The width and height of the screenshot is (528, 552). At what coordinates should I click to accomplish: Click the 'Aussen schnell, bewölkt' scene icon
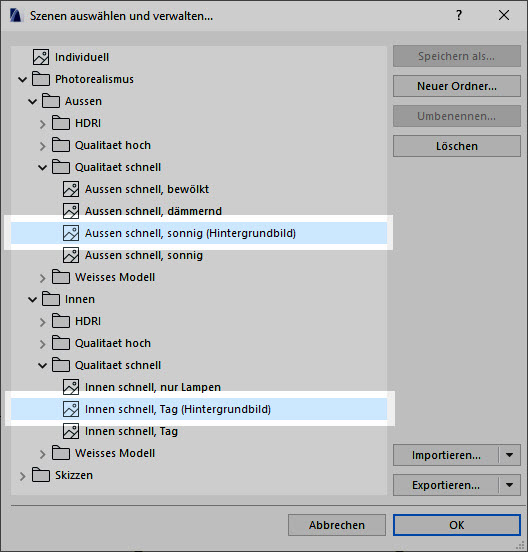(71, 189)
